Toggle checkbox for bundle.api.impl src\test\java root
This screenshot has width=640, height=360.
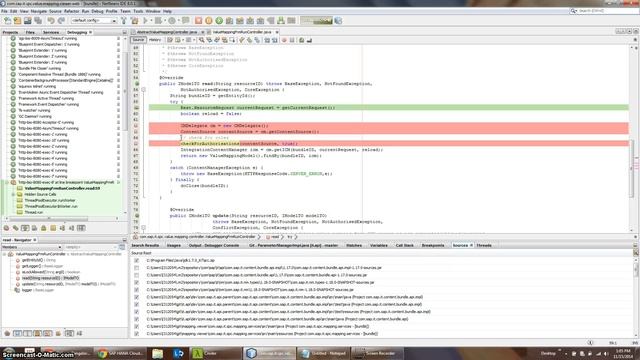tap(137, 304)
